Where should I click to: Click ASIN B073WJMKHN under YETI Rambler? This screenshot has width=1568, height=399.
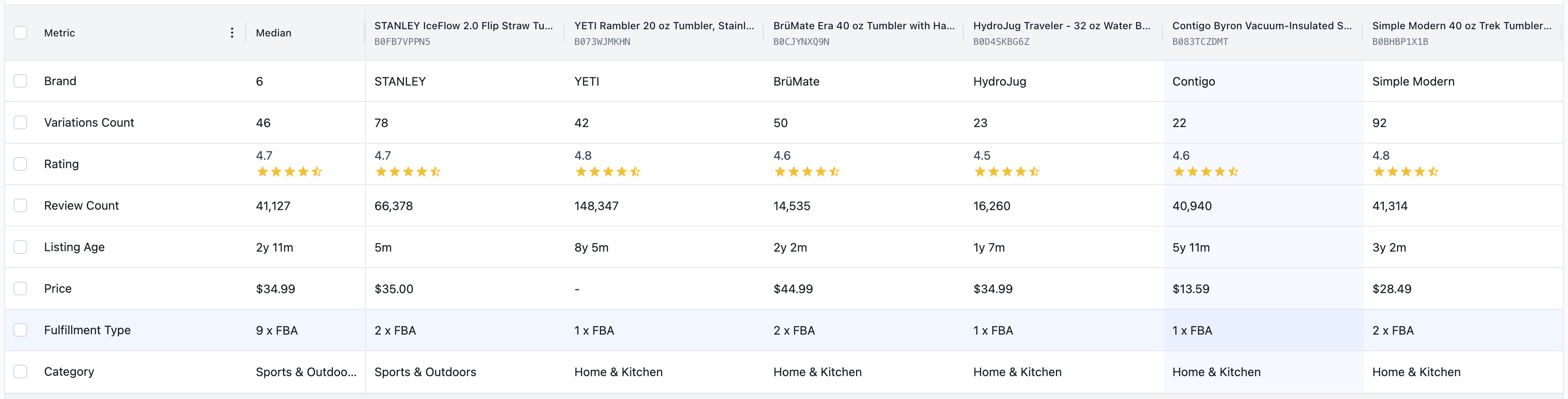[x=603, y=42]
